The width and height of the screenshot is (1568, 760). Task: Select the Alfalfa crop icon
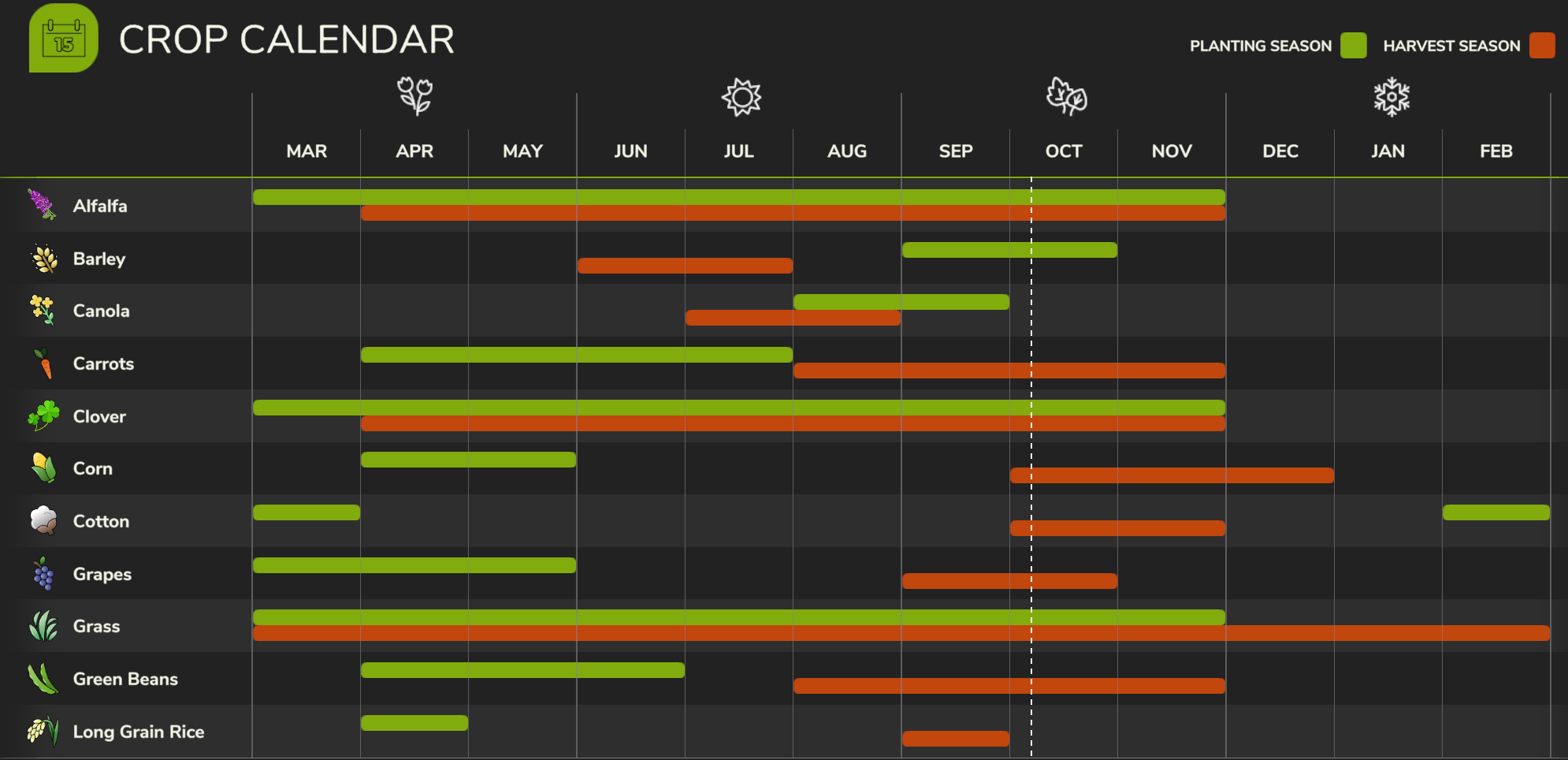[42, 205]
